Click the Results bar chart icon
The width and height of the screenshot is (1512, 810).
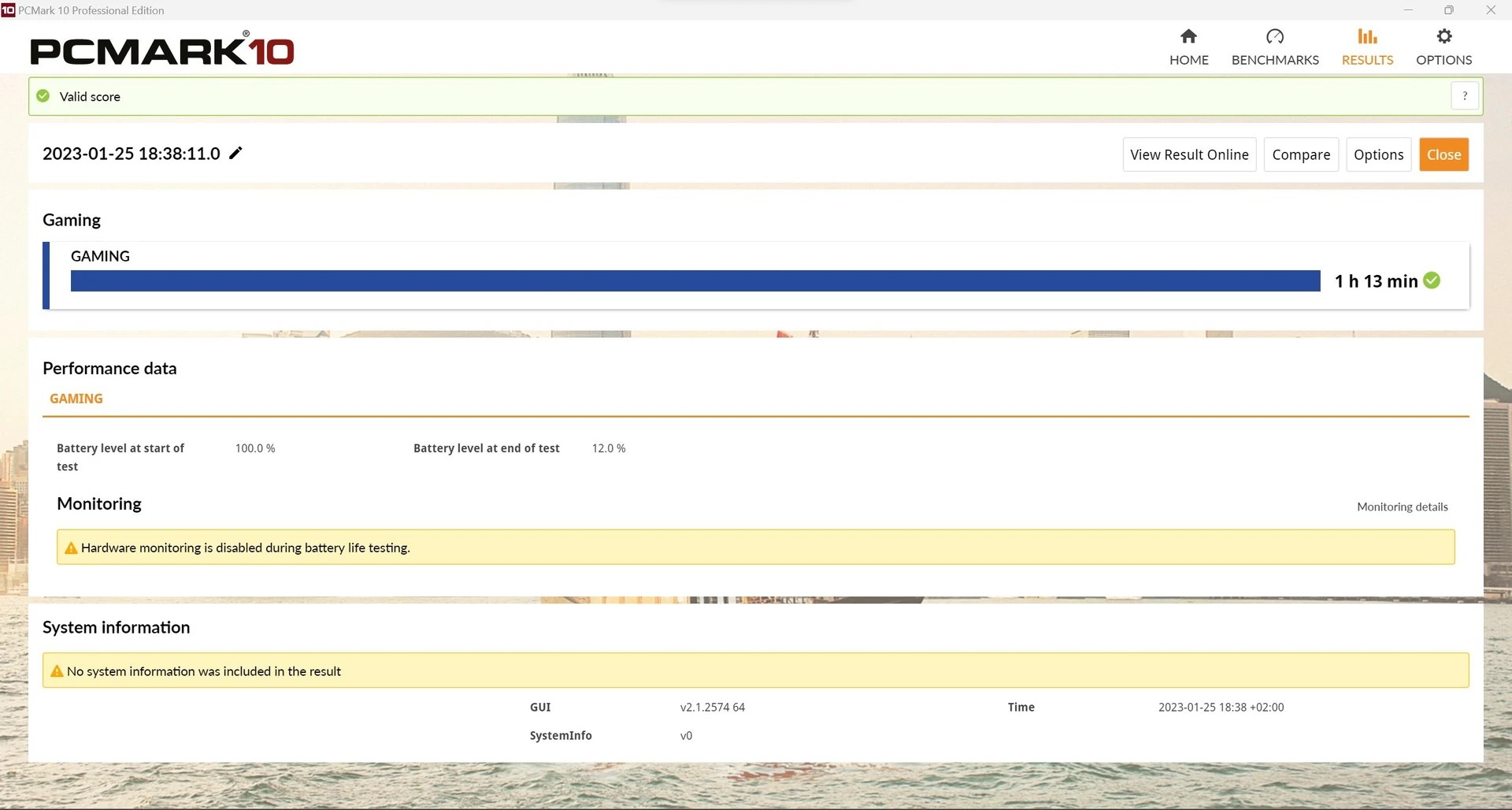tap(1367, 36)
